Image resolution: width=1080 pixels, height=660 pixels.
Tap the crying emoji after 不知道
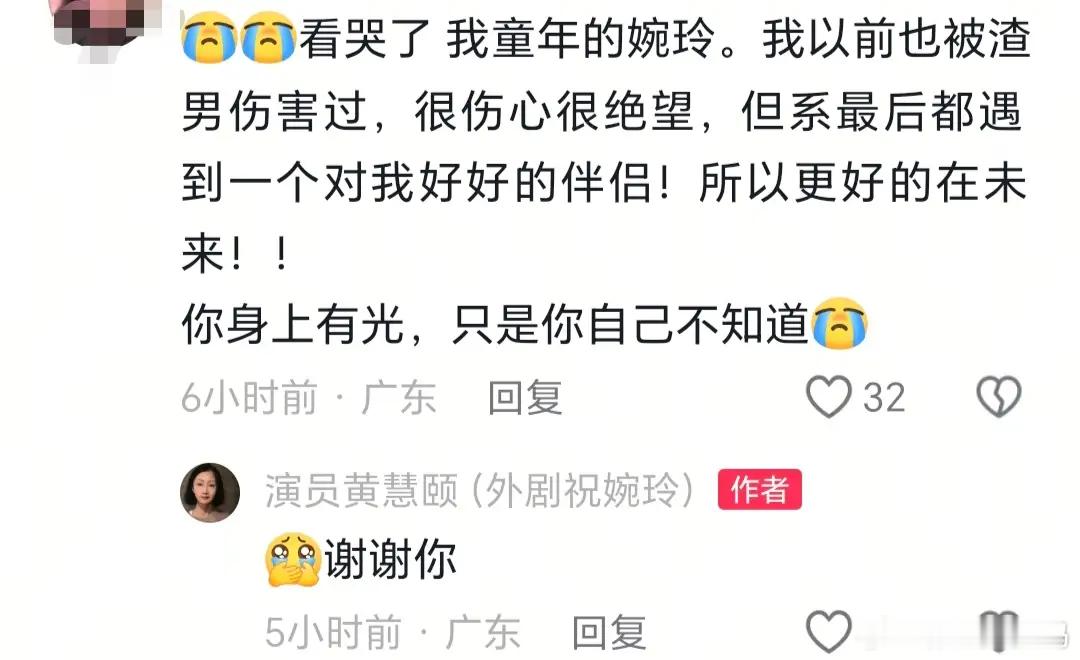840,324
